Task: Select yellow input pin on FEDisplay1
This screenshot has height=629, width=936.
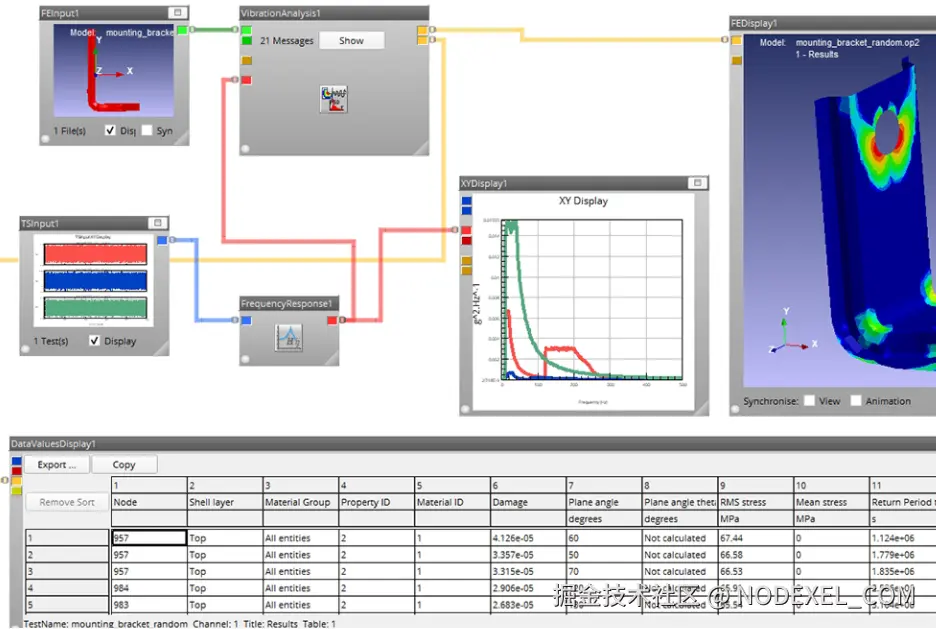Action: tap(737, 40)
